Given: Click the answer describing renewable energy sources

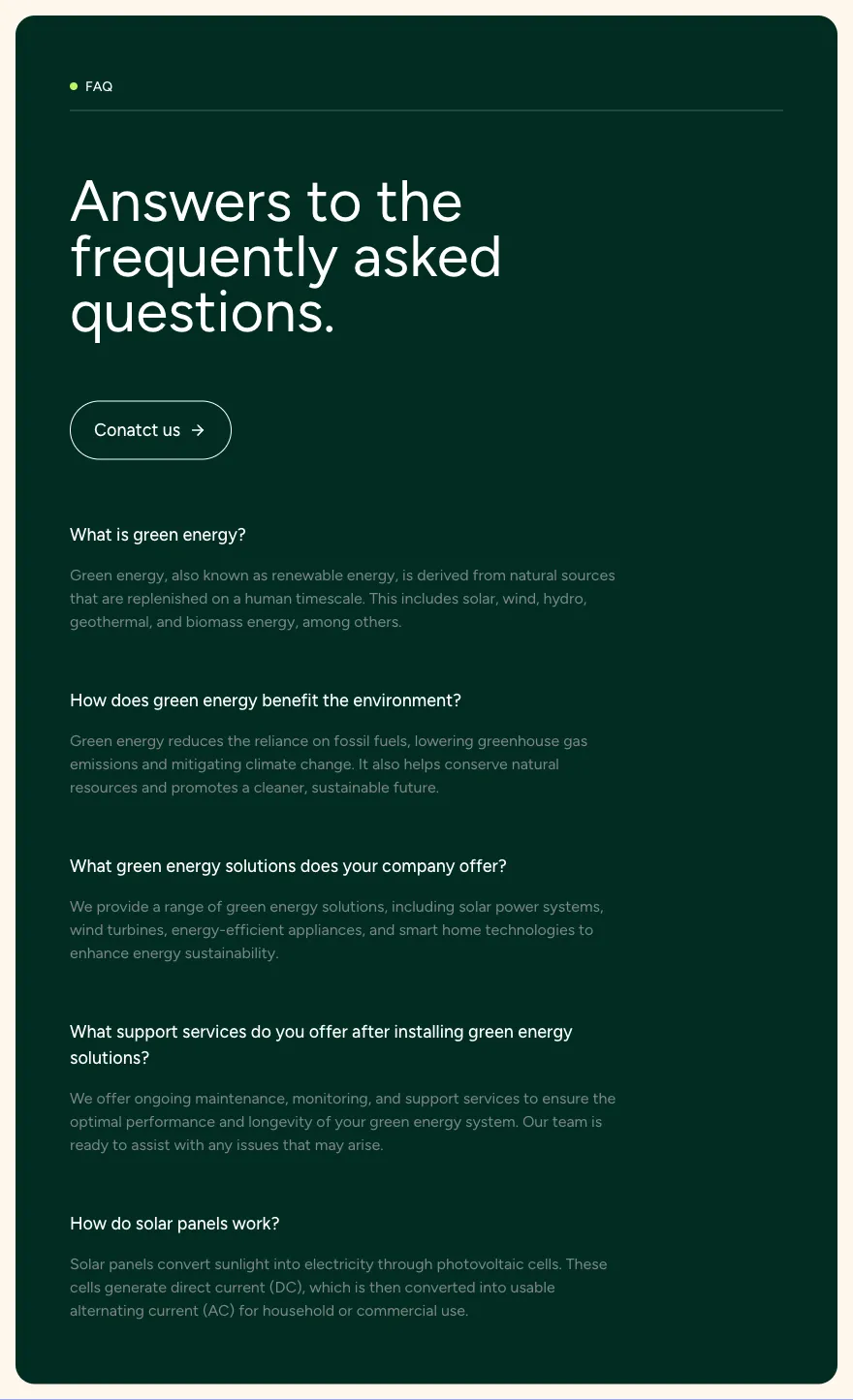Looking at the screenshot, I should point(342,599).
